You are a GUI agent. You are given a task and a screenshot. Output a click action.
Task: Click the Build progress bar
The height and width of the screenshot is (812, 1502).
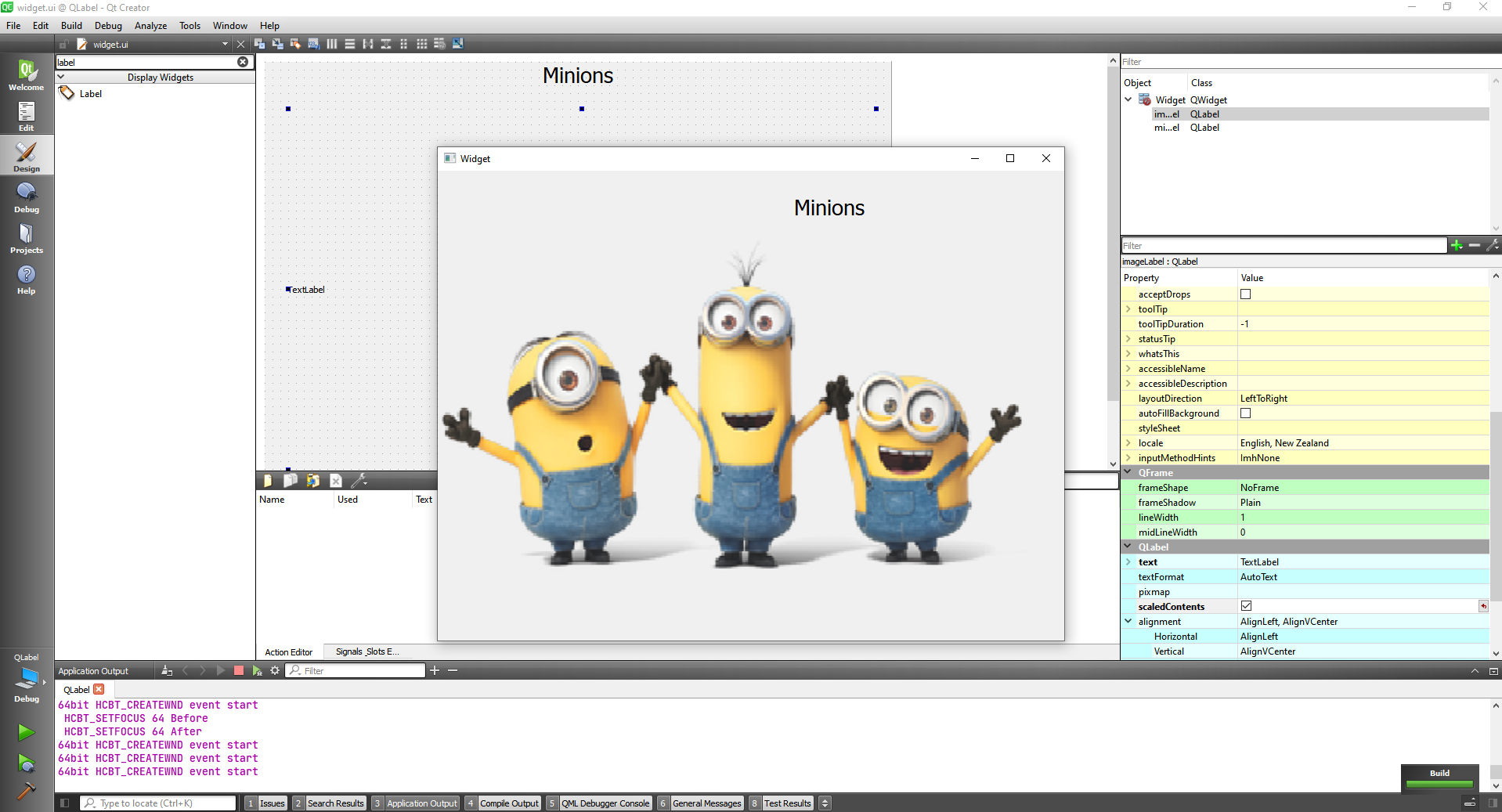point(1439,784)
